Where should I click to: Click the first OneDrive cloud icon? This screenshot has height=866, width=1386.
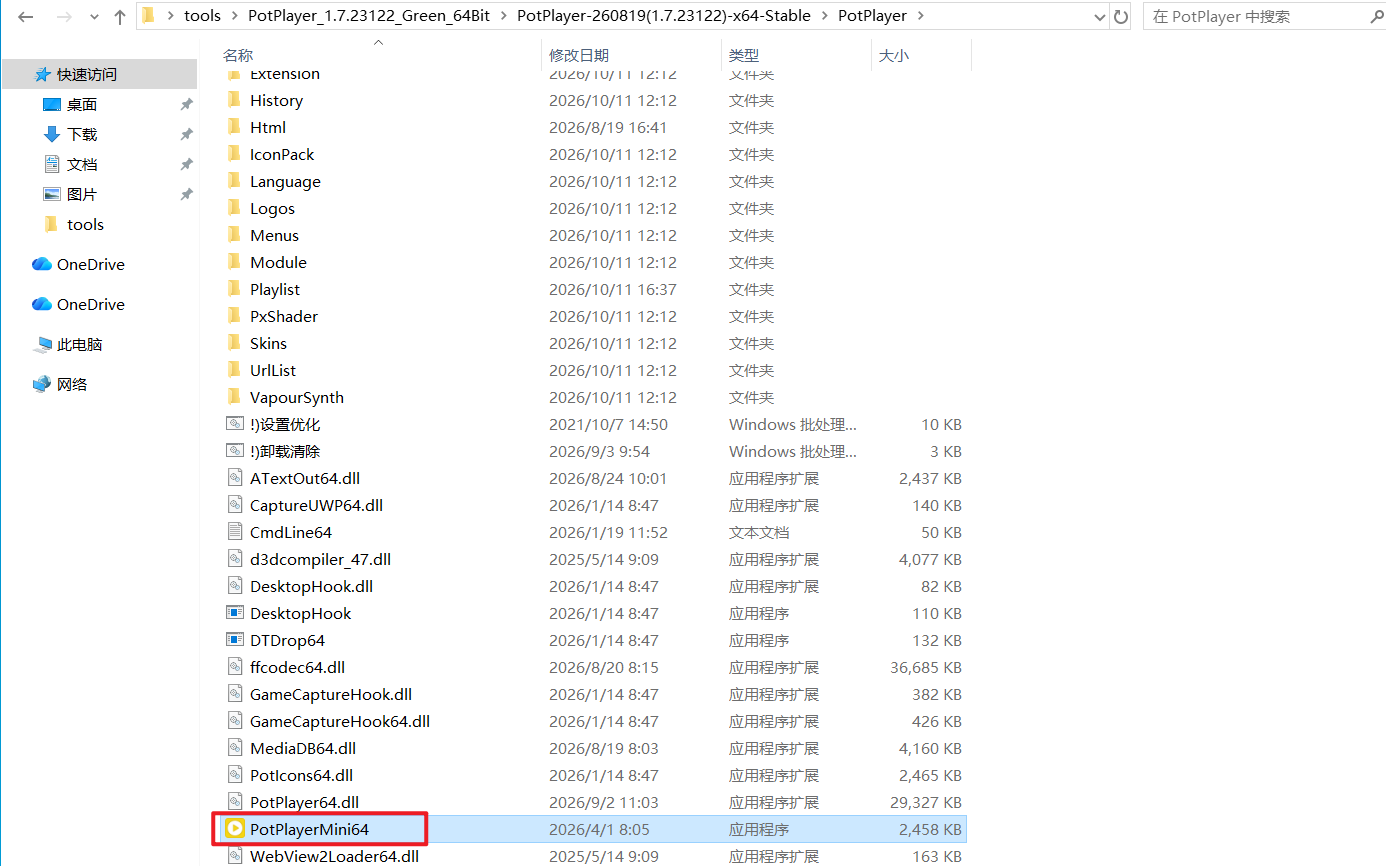pos(42,264)
